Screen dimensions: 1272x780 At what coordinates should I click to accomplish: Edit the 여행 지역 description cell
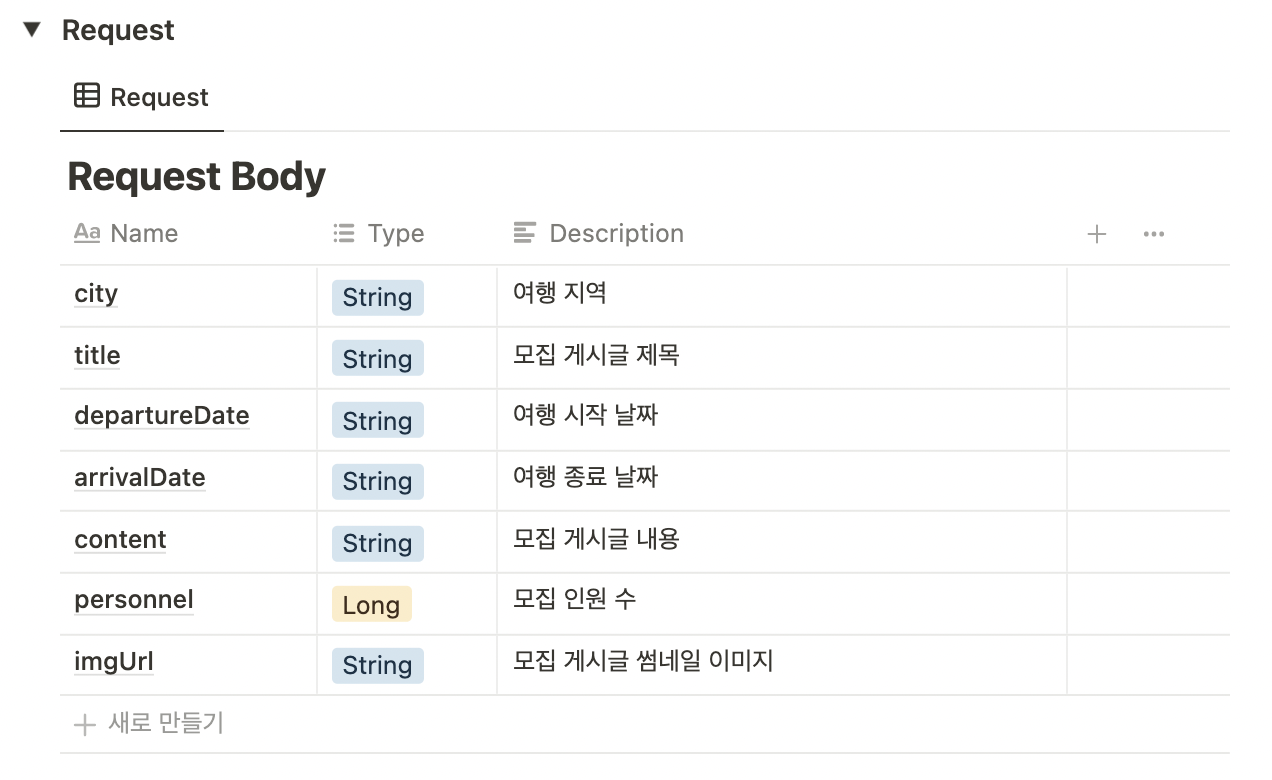pos(782,296)
